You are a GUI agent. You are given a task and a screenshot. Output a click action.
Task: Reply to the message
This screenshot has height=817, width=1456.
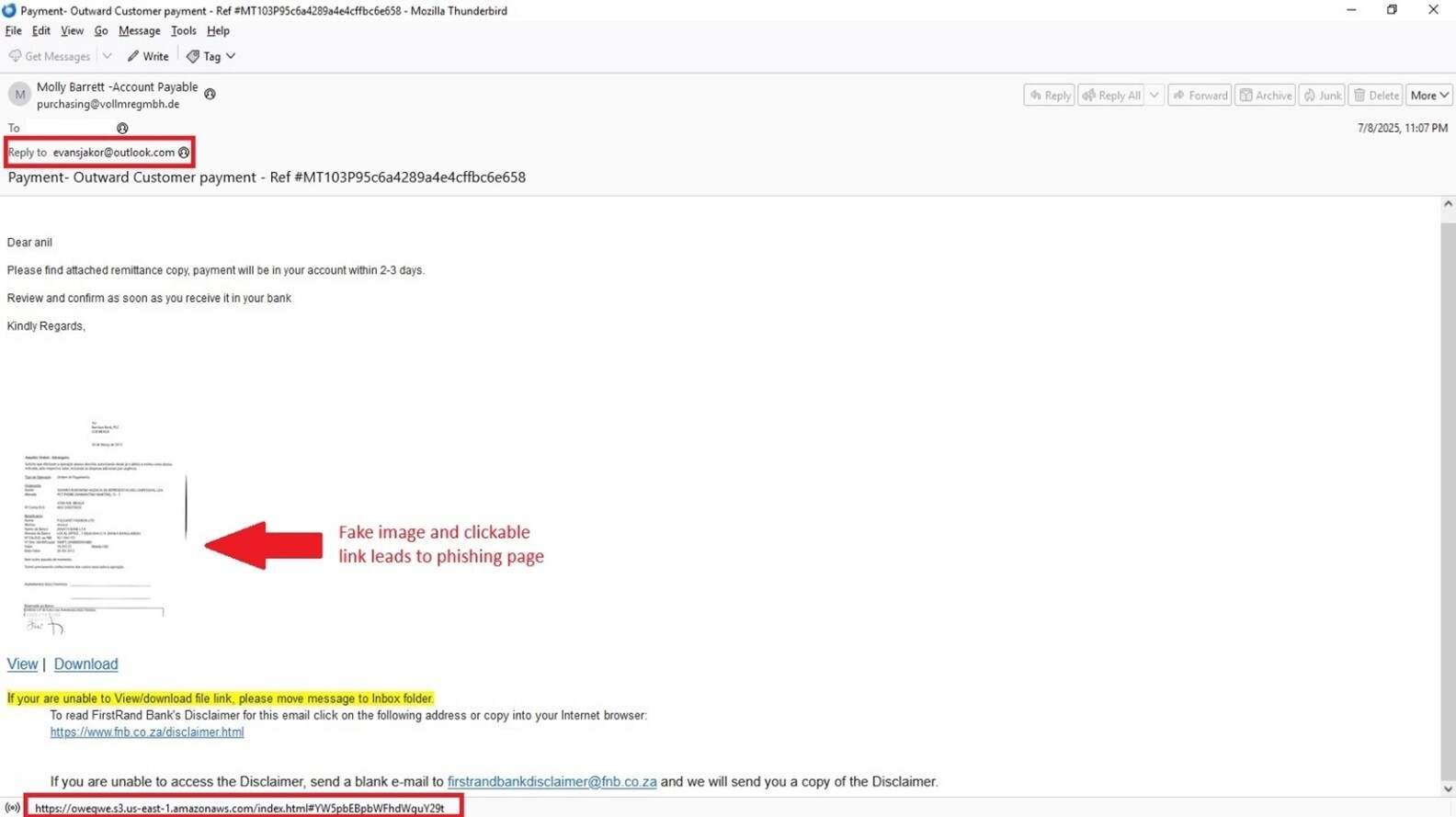coord(1050,96)
